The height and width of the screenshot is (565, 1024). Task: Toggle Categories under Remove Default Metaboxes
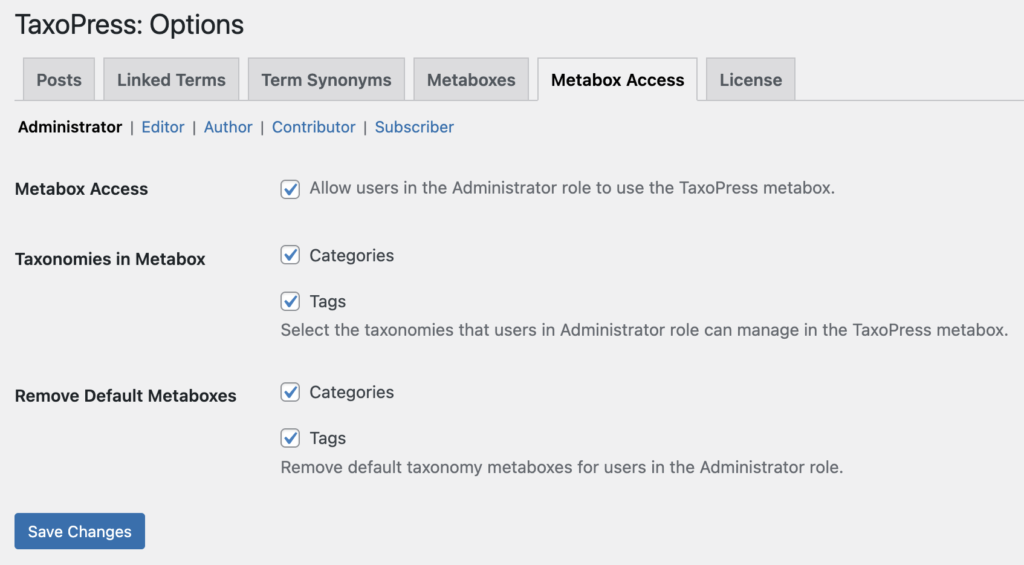[x=290, y=392]
